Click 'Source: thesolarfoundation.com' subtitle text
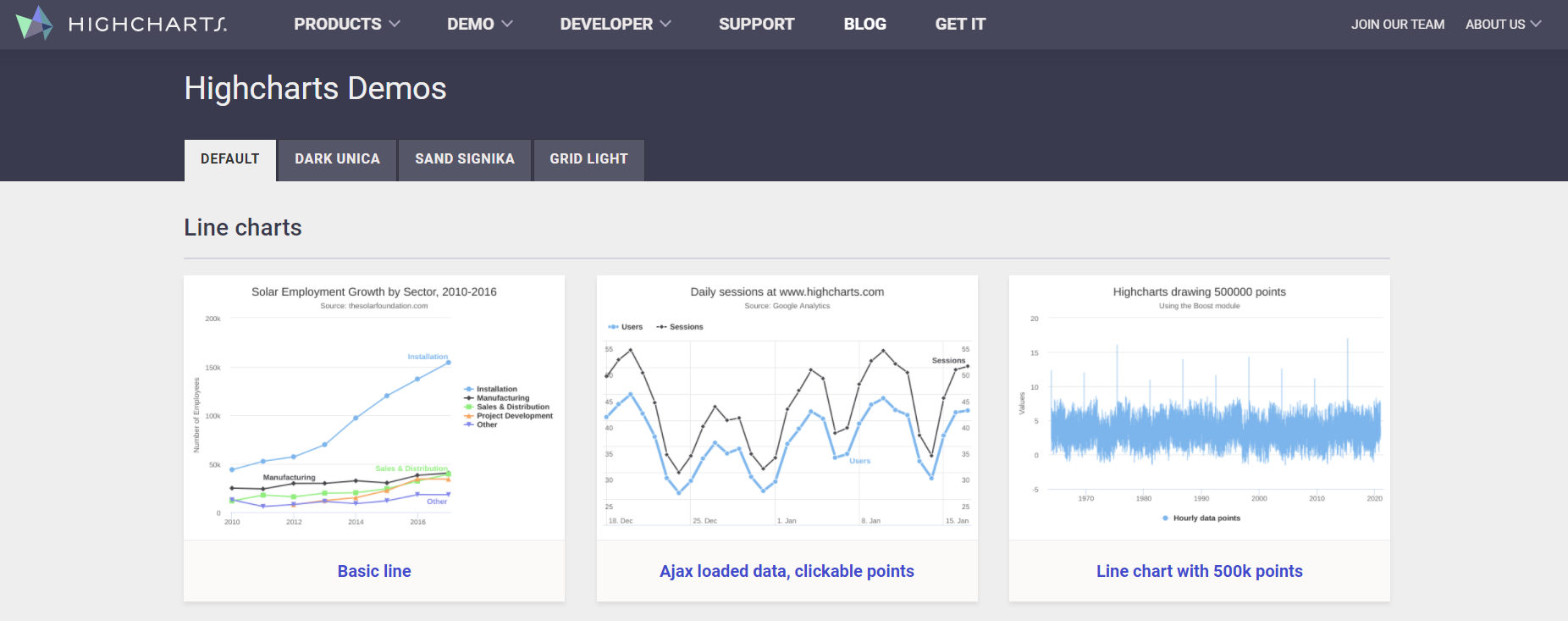The height and width of the screenshot is (621, 1568). click(374, 306)
